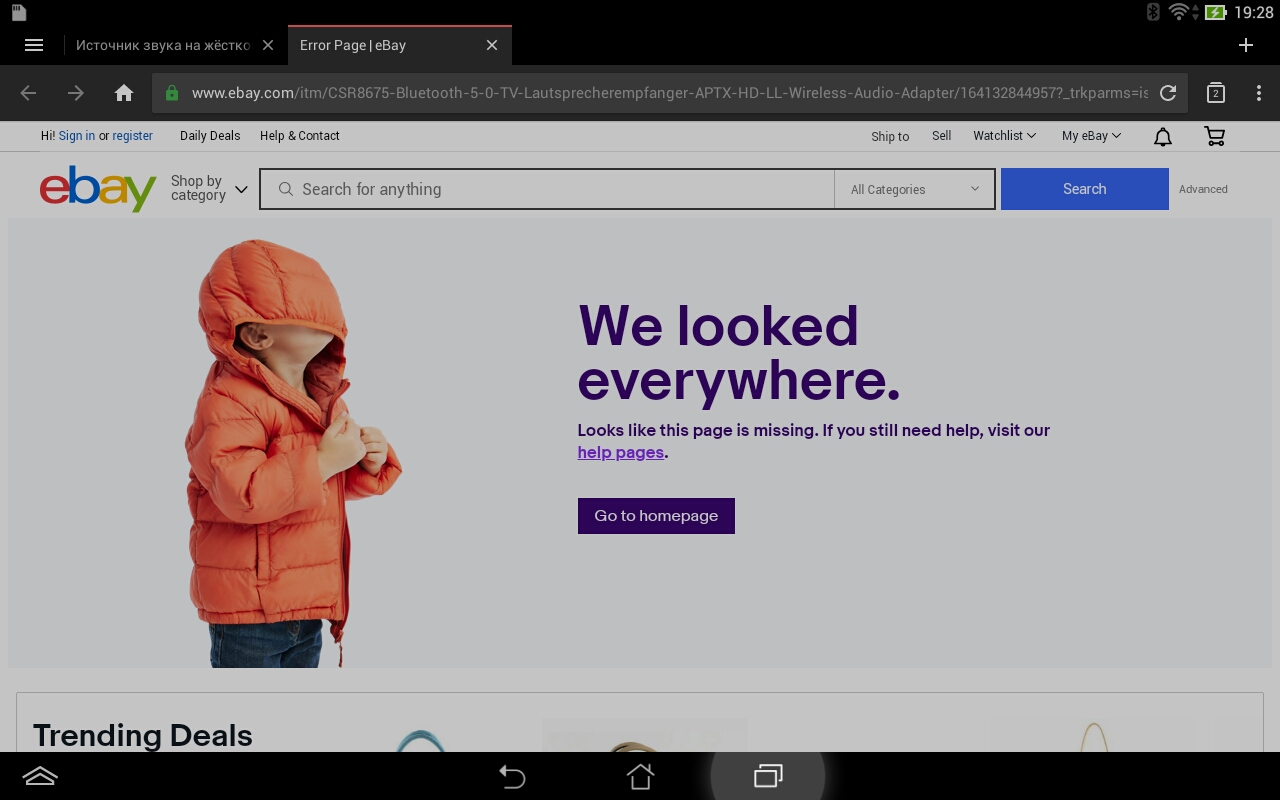Show the open tabs counter
Image resolution: width=1280 pixels, height=800 pixels.
1216,93
